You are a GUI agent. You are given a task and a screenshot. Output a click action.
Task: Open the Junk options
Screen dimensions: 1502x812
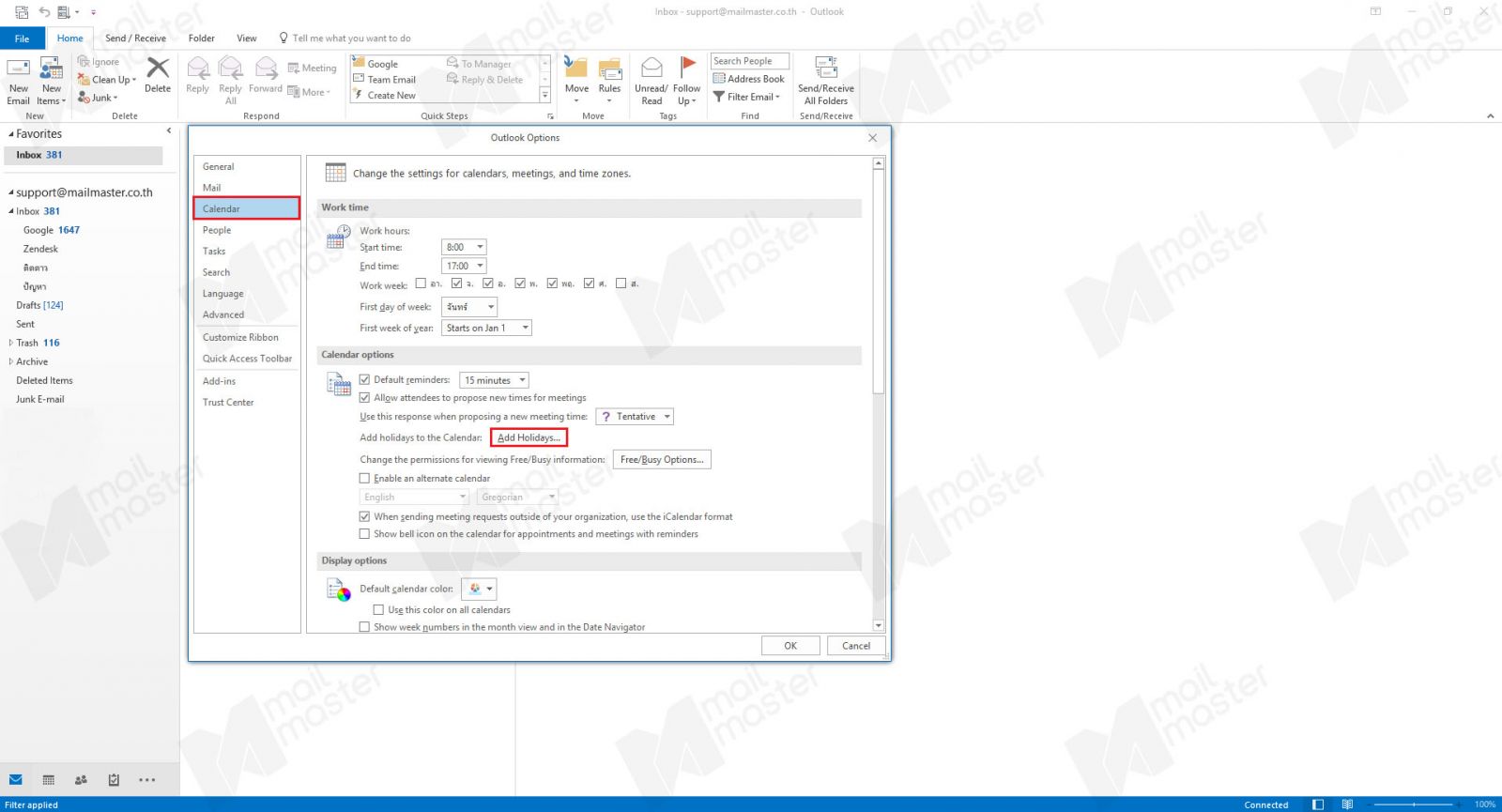pos(98,98)
